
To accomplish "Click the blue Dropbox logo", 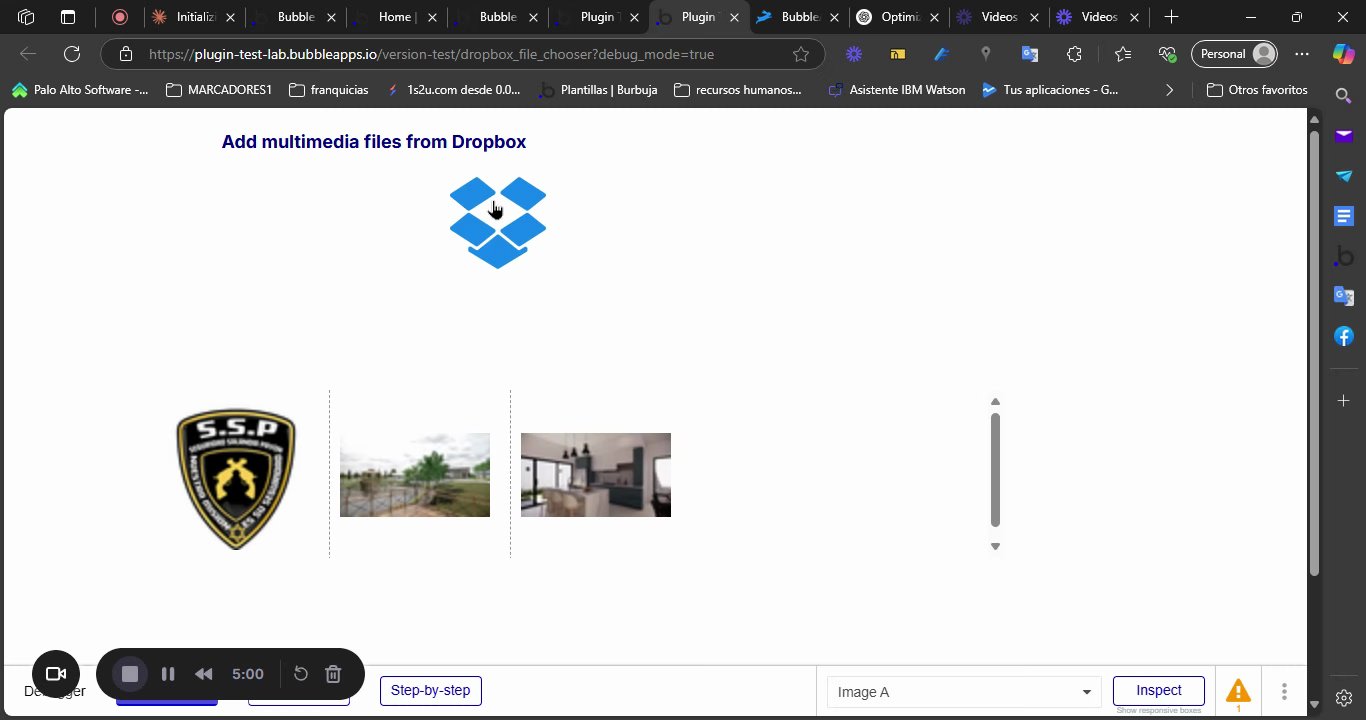I will tap(498, 222).
